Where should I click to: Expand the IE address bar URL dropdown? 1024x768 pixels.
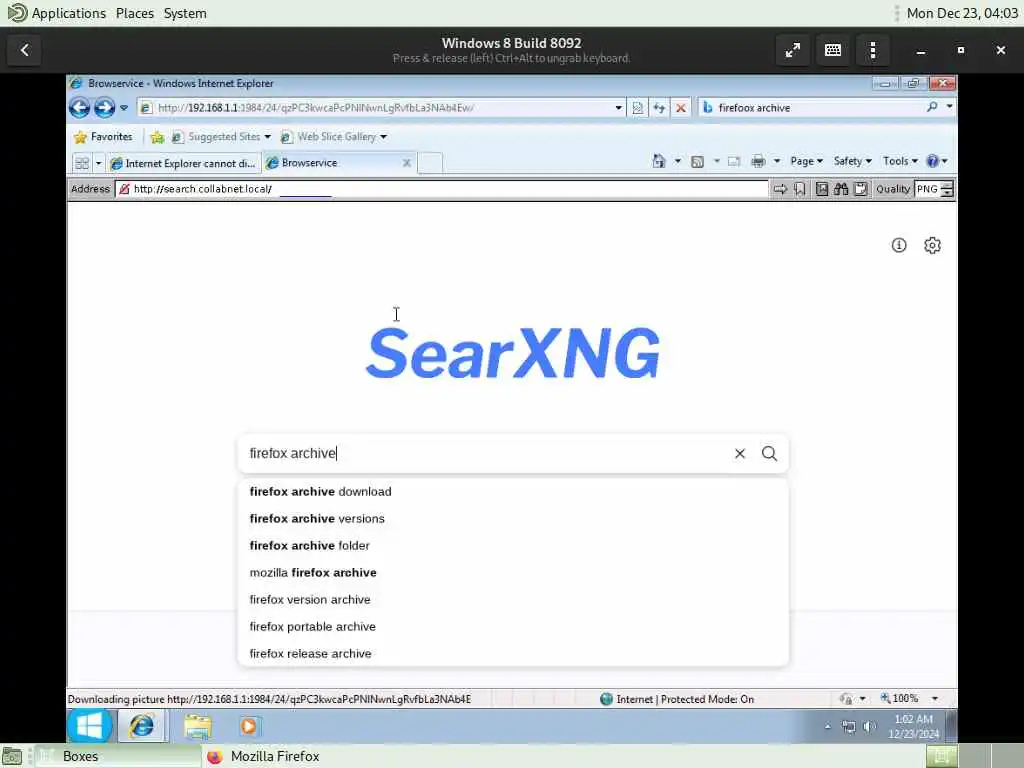coord(618,108)
